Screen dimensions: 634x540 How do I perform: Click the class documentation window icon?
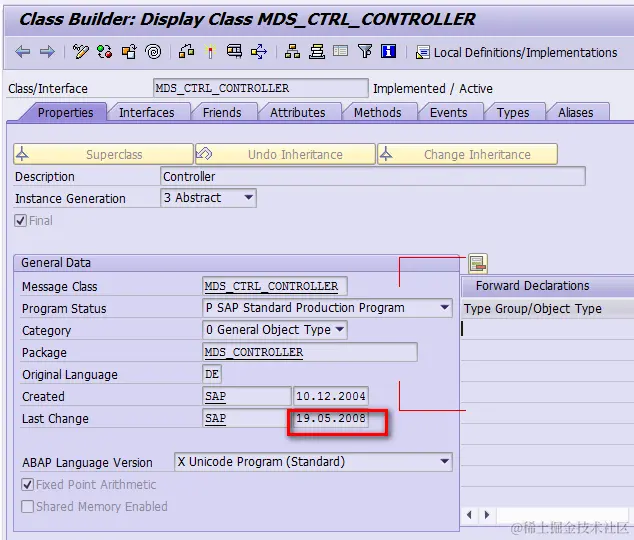coord(340,51)
